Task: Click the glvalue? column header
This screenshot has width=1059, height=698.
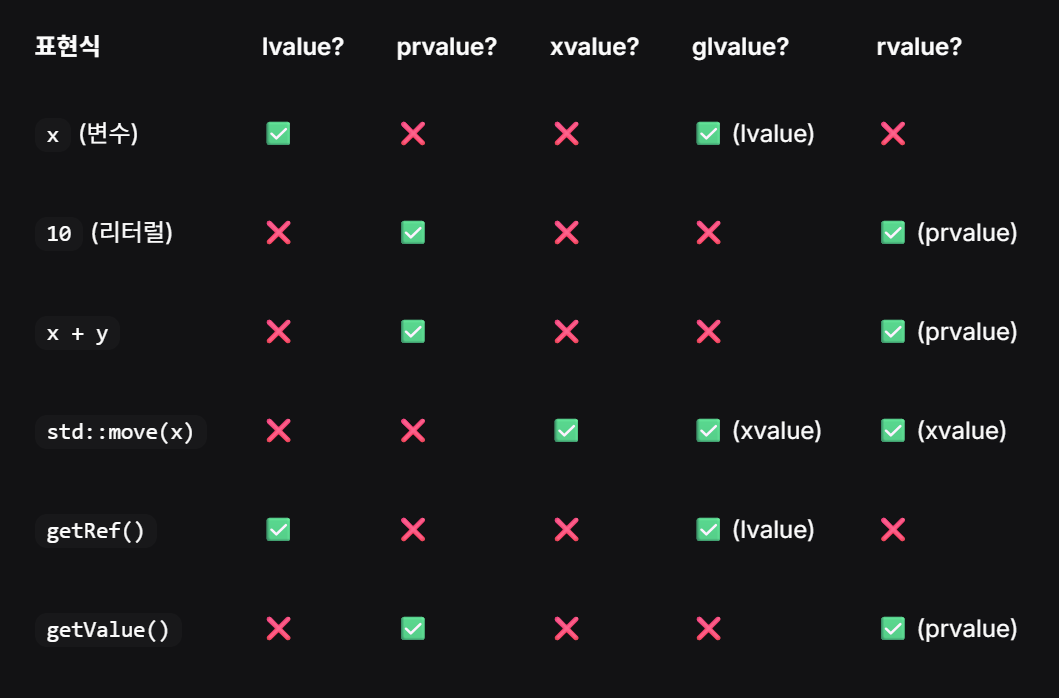Action: pos(740,47)
